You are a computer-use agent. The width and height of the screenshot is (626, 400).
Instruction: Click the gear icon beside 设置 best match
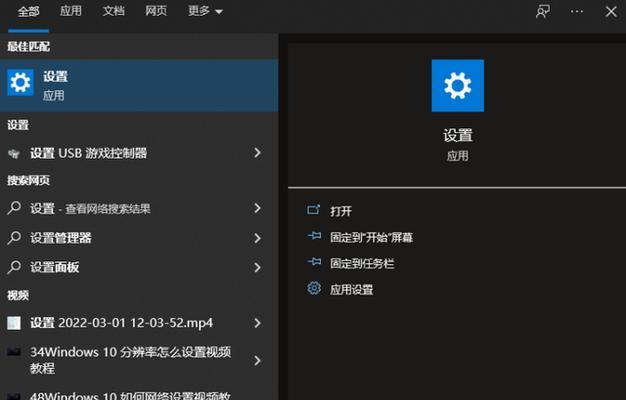(x=20, y=83)
